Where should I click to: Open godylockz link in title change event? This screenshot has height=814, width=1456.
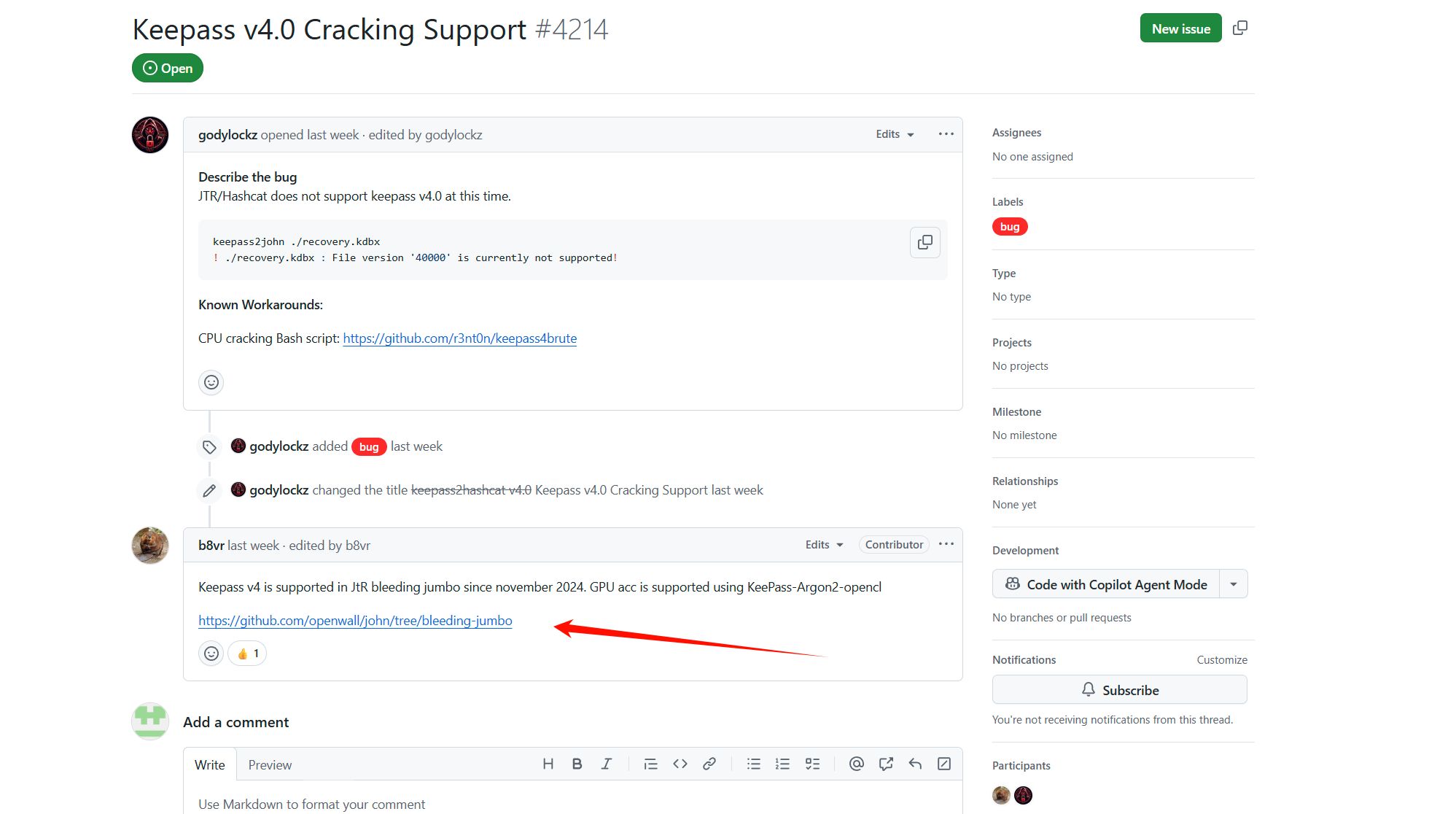[279, 490]
